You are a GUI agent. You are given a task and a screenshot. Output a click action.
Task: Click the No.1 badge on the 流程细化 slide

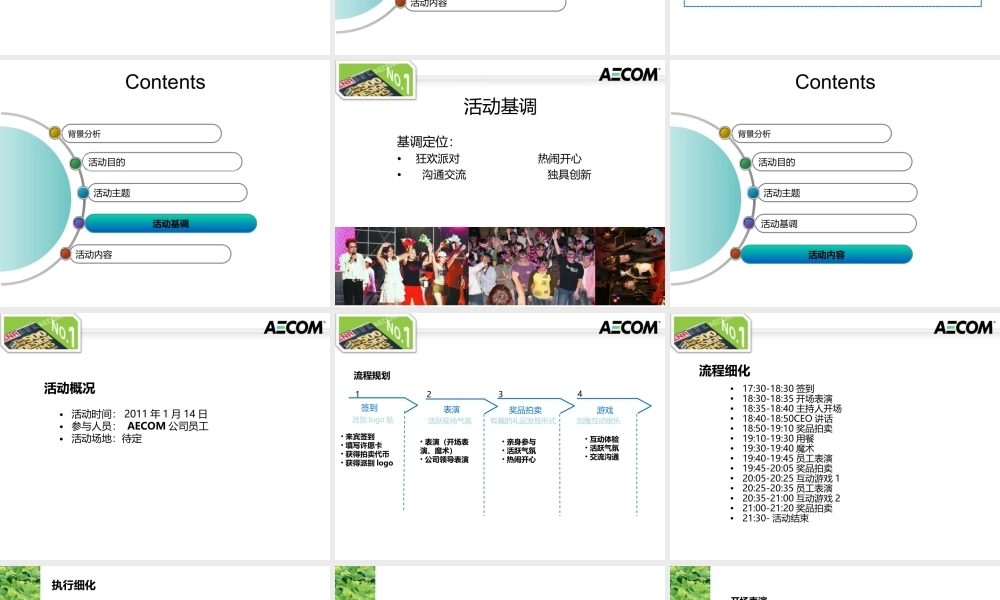click(711, 332)
